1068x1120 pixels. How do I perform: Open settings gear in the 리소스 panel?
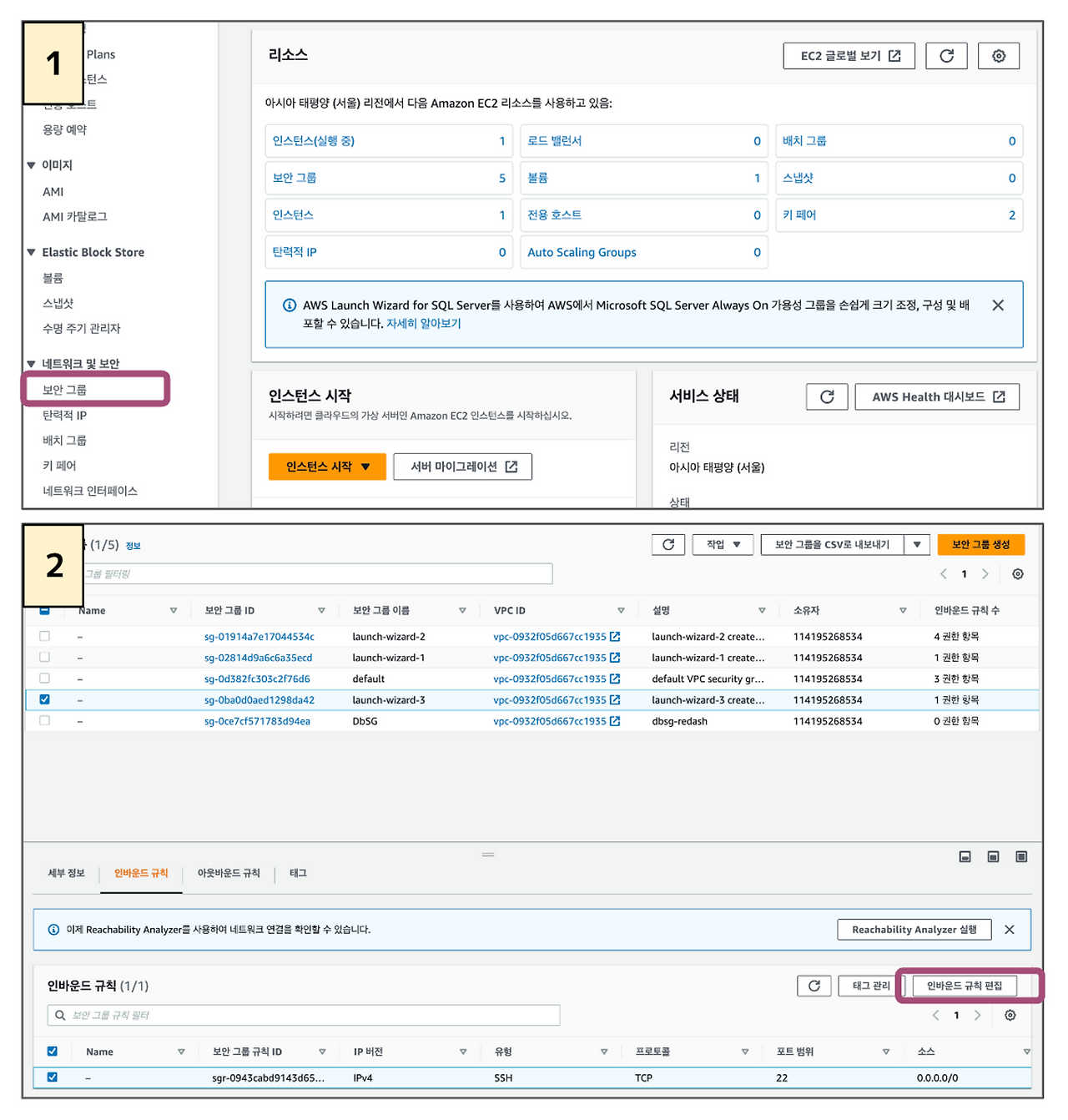tap(999, 56)
